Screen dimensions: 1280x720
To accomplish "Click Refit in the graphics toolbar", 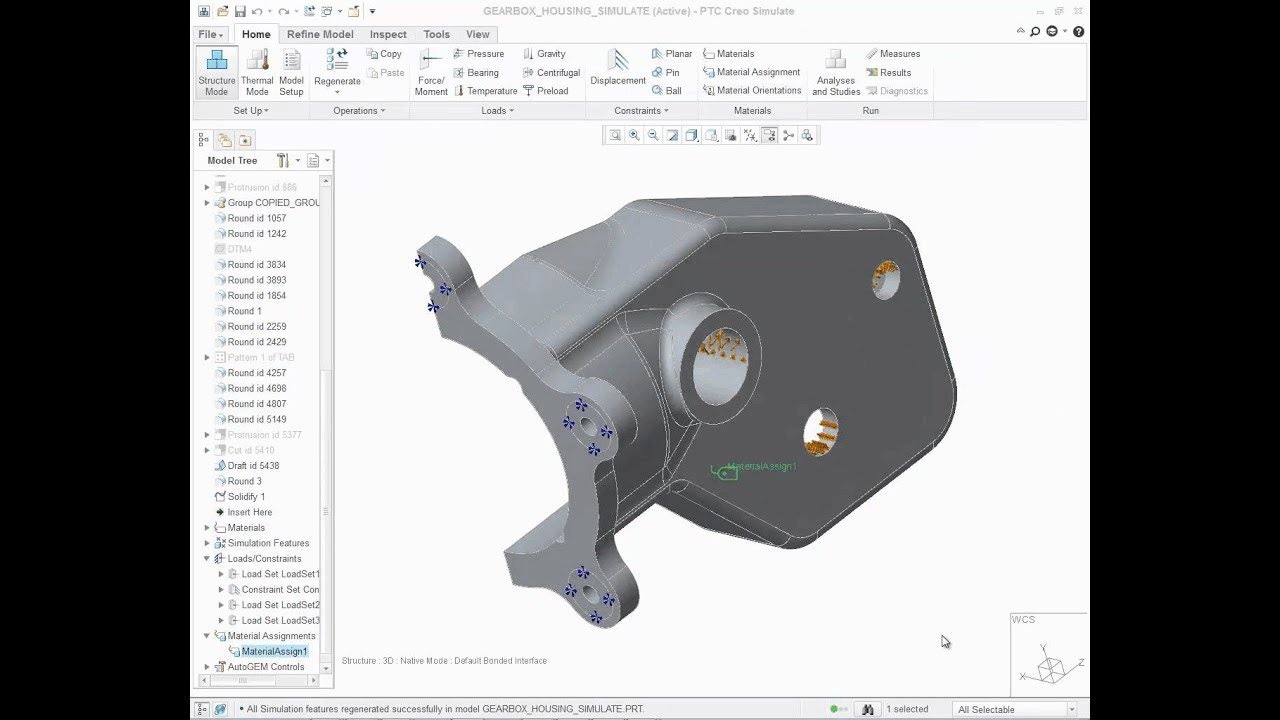I will (x=615, y=135).
